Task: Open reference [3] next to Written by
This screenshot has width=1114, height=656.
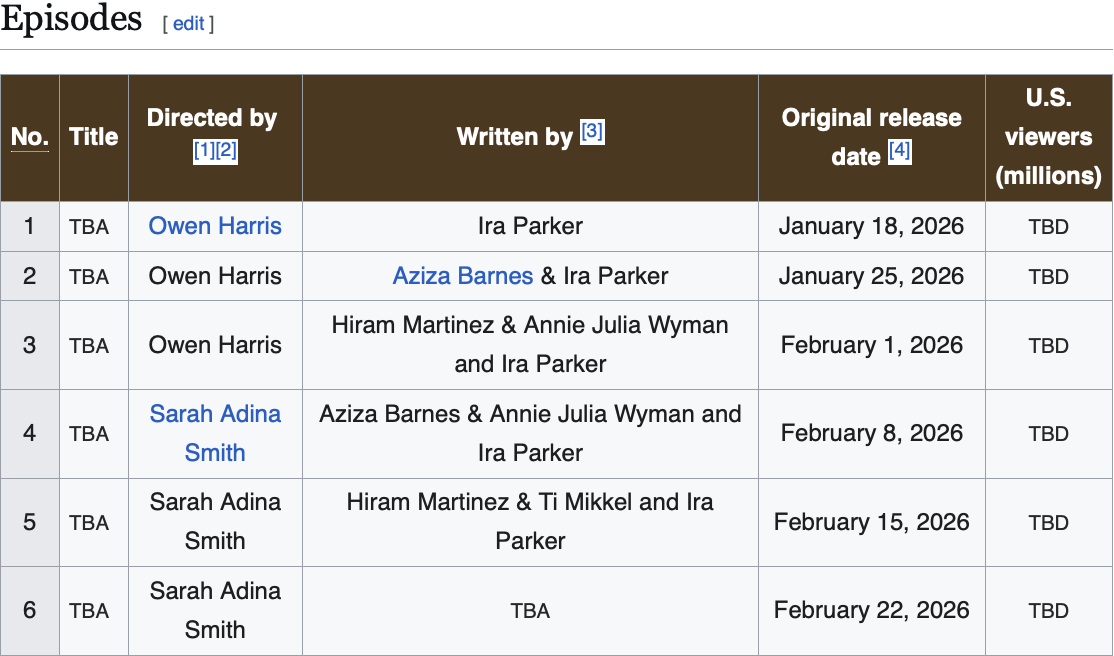Action: [x=593, y=131]
